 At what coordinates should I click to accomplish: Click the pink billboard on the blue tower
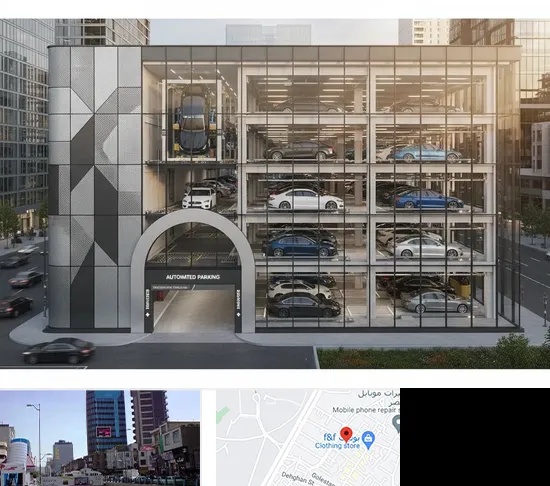coord(104,432)
